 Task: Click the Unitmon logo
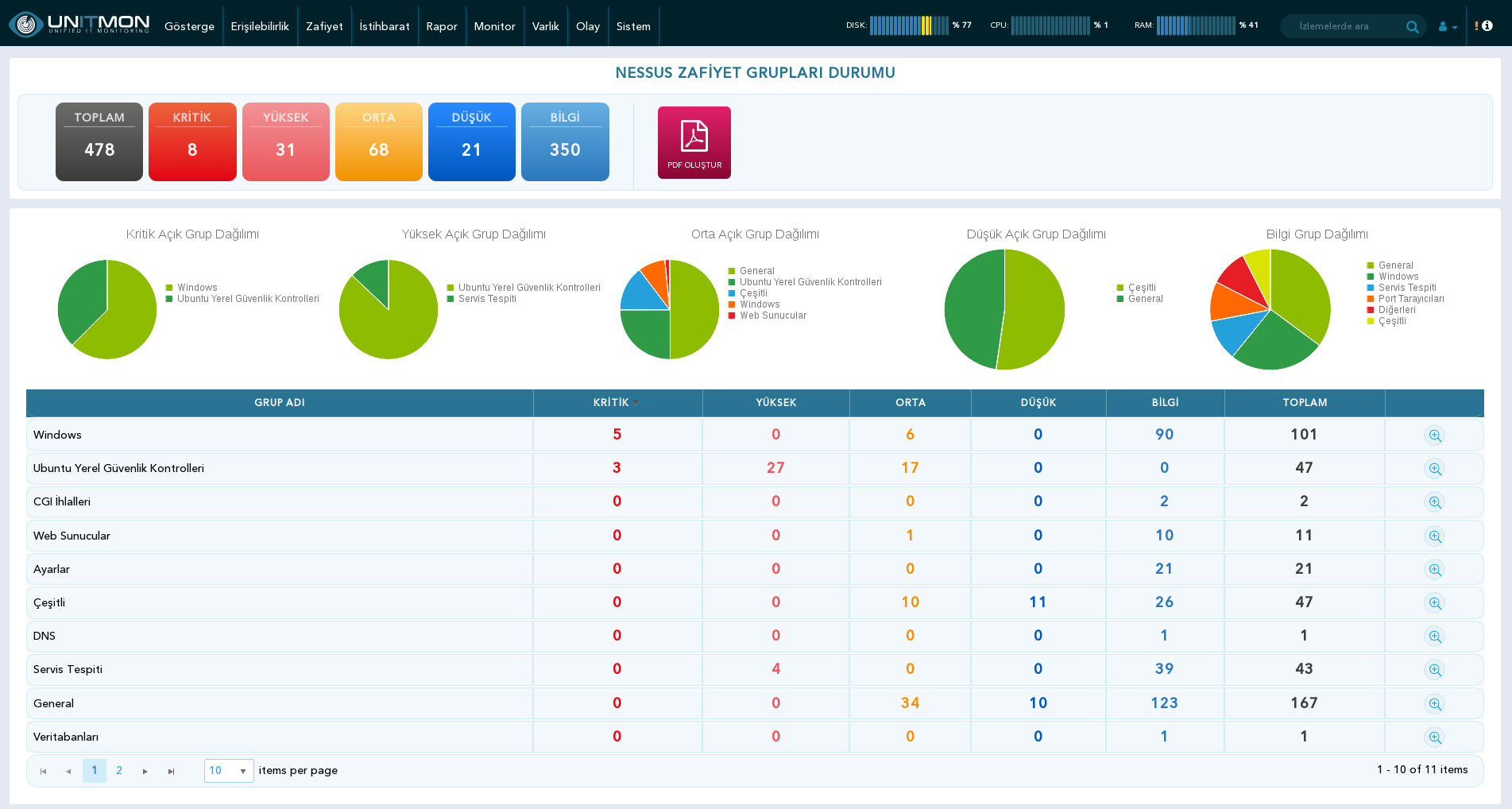pyautogui.click(x=79, y=25)
